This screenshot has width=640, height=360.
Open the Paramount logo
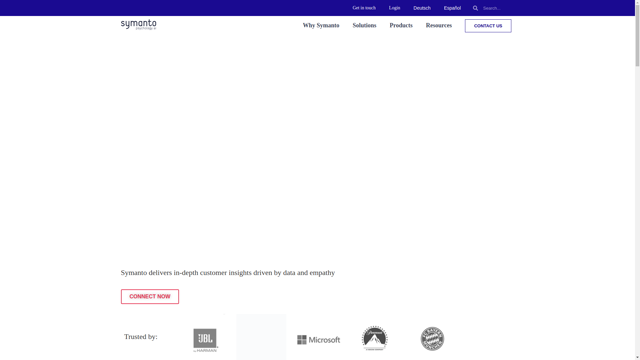375,338
